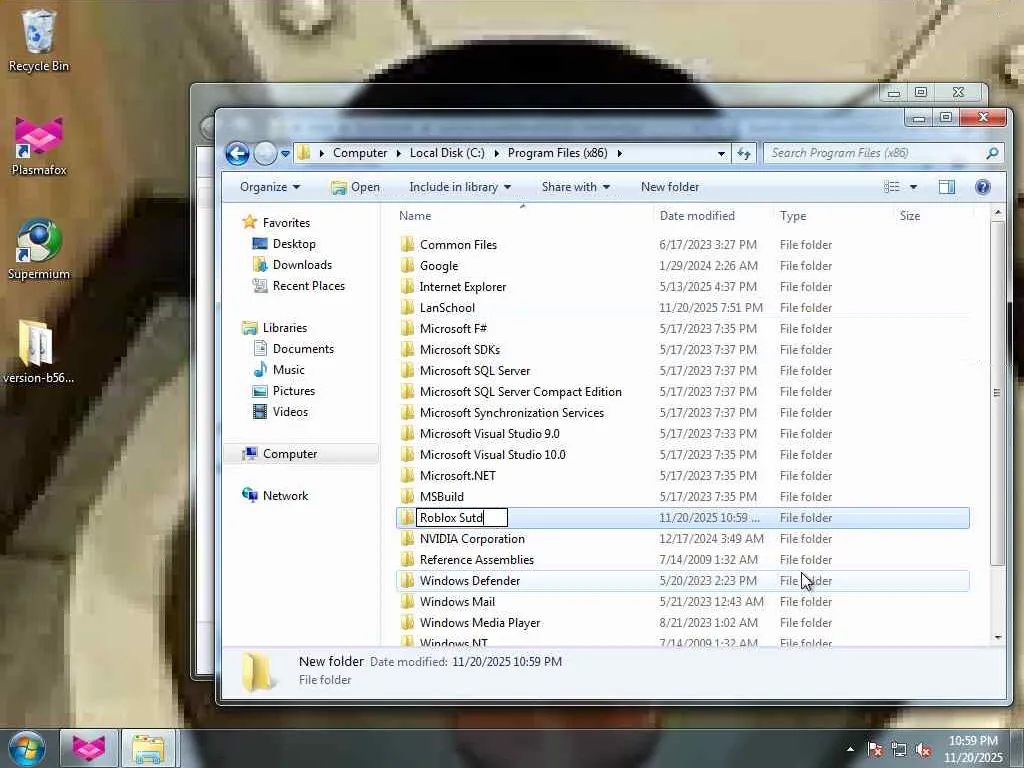Open the Share with dropdown

(x=575, y=187)
